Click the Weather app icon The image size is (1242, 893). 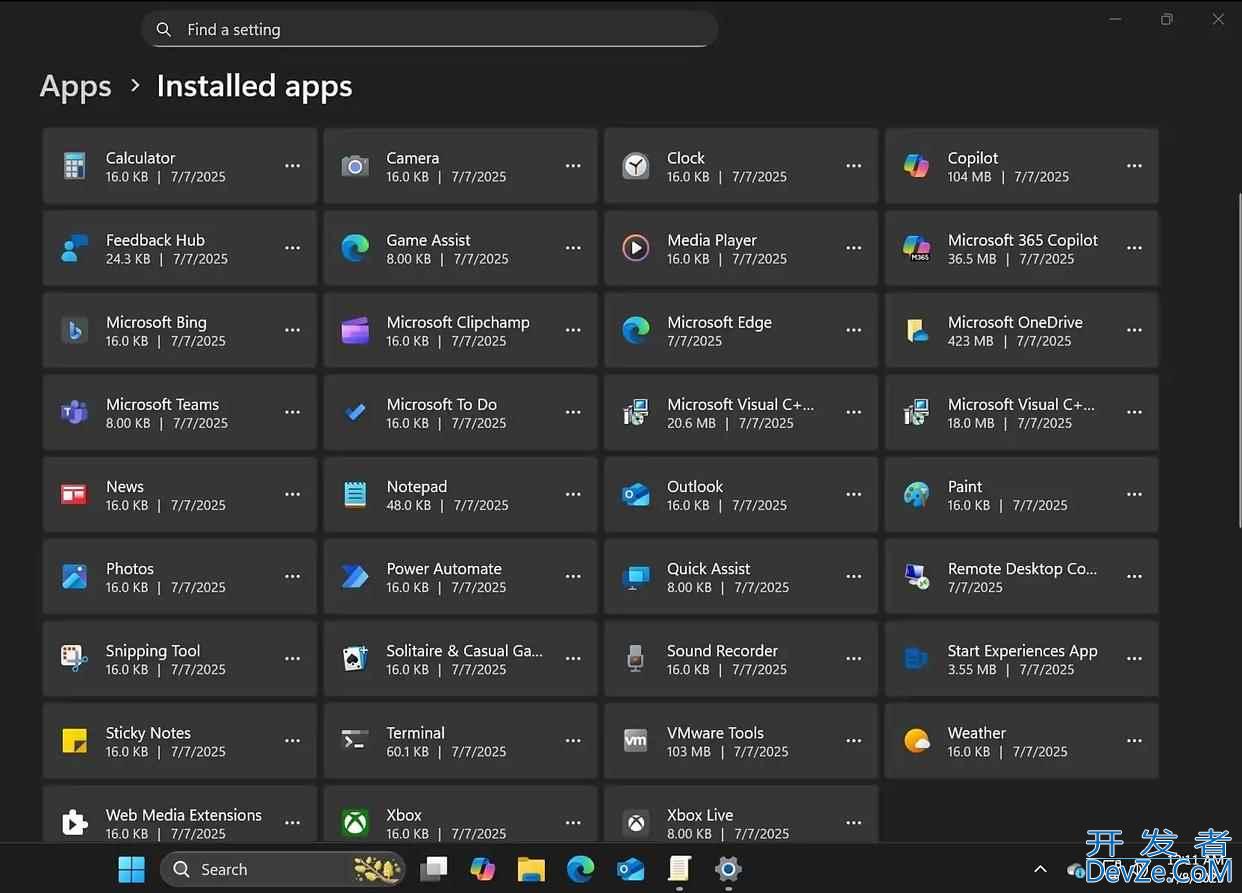[x=916, y=740]
